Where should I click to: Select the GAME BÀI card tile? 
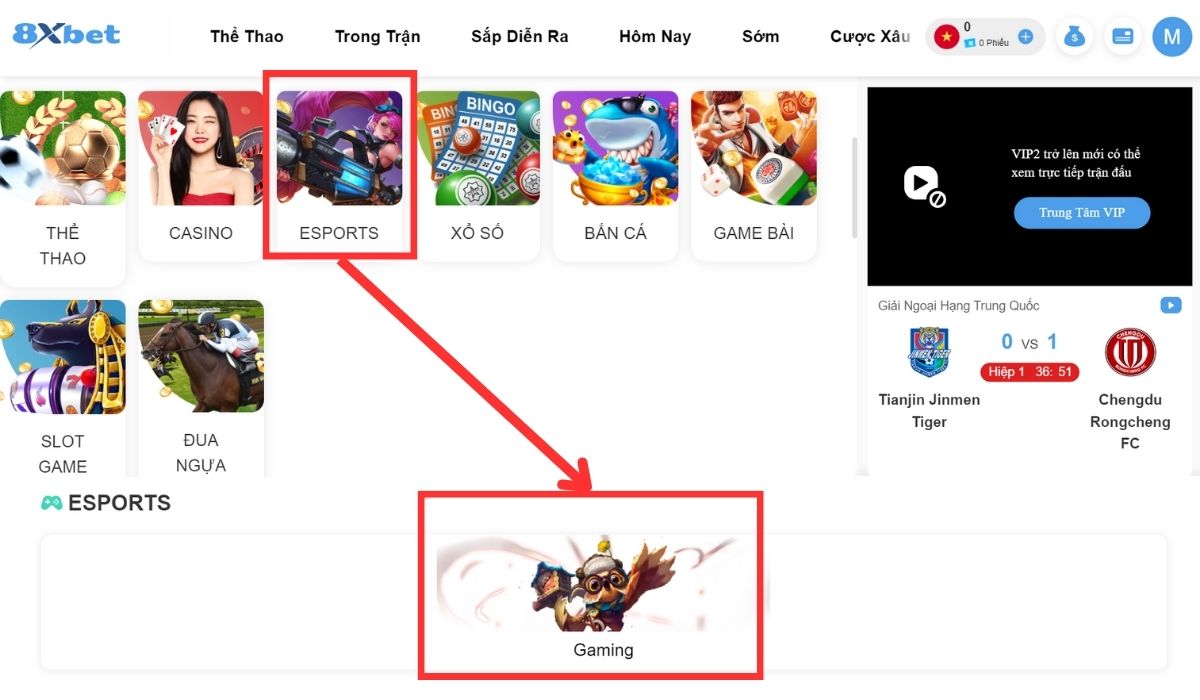pyautogui.click(x=753, y=175)
